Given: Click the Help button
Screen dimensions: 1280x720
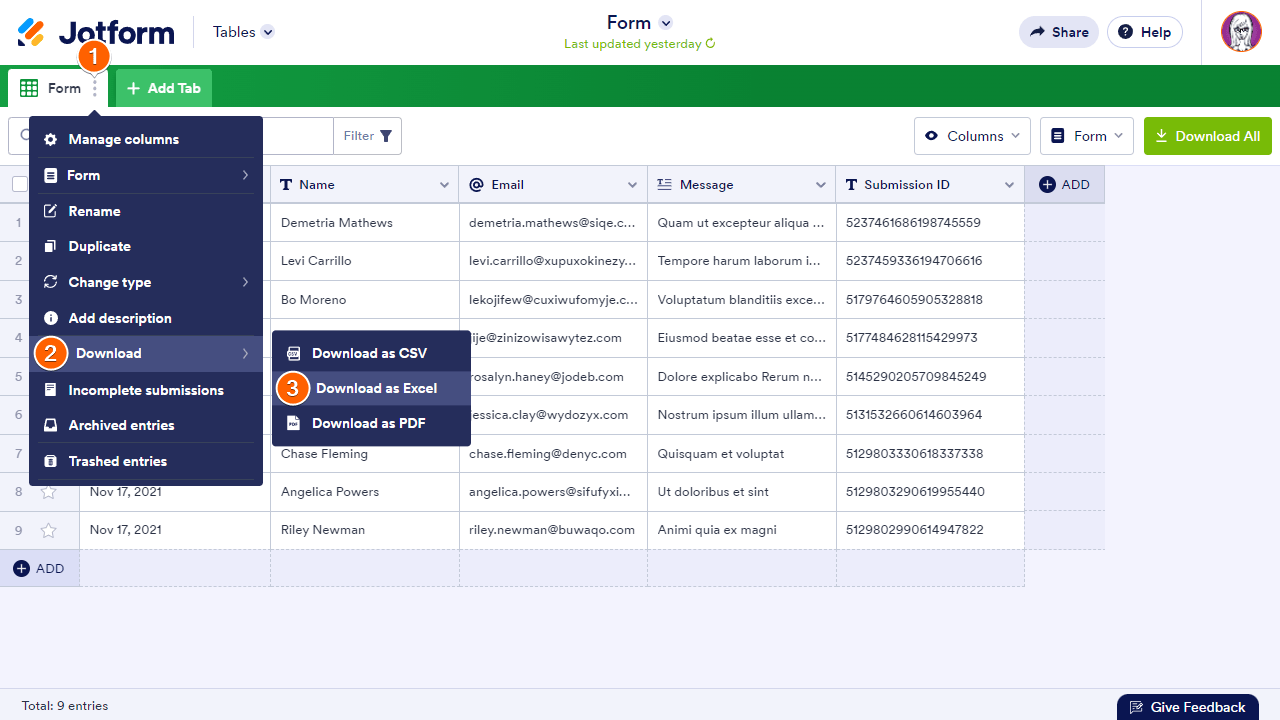Looking at the screenshot, I should (1145, 32).
